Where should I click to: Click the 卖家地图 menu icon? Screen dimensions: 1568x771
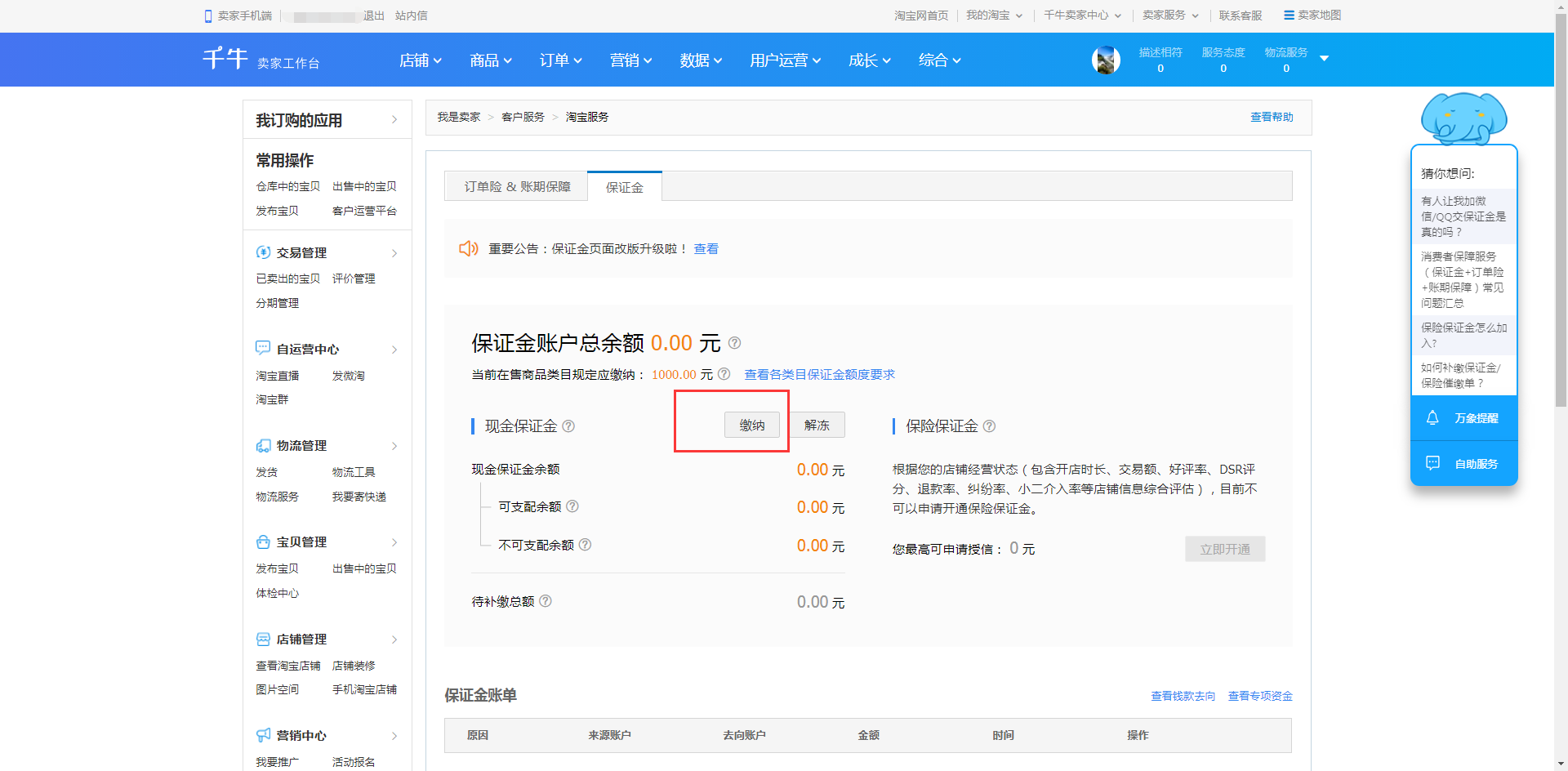point(1289,16)
